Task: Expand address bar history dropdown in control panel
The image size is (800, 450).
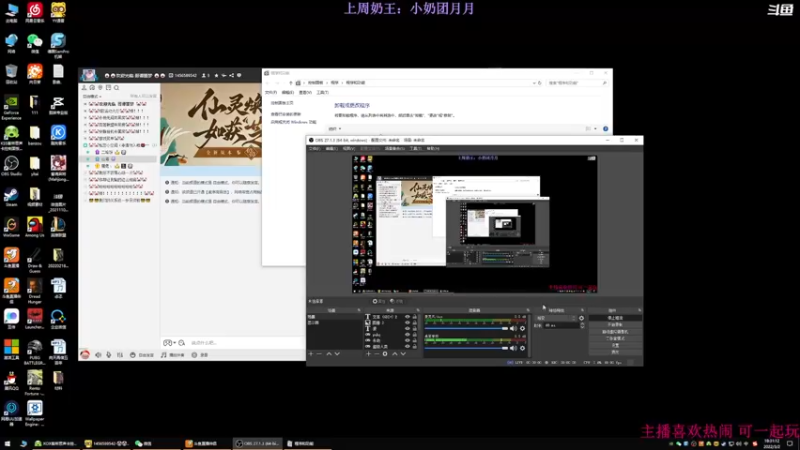Action: click(x=534, y=83)
